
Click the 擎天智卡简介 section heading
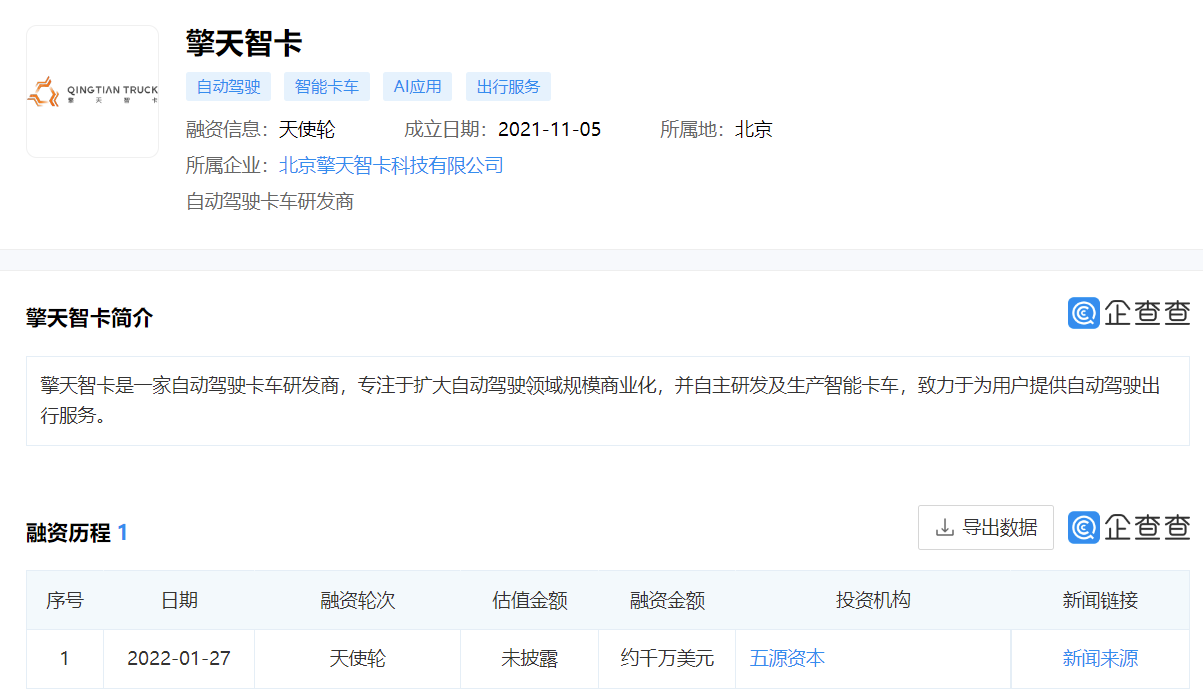(x=90, y=318)
